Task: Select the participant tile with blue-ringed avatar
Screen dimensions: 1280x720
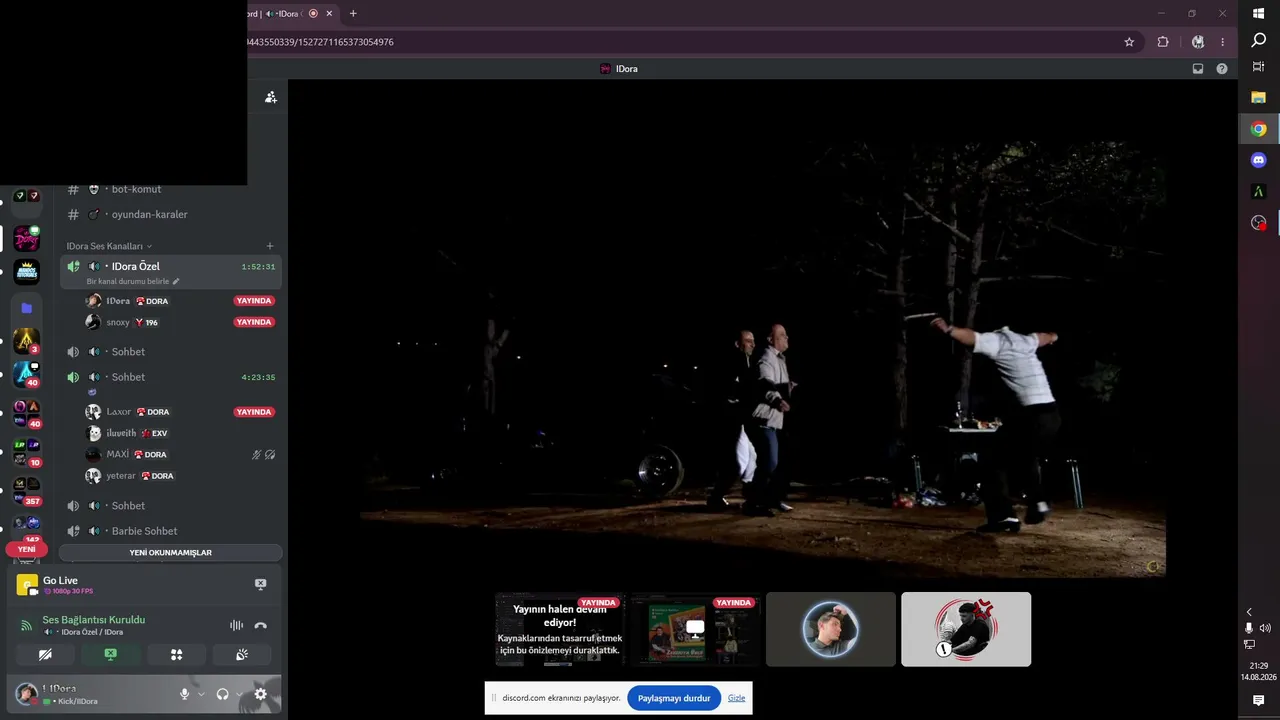Action: pos(830,629)
